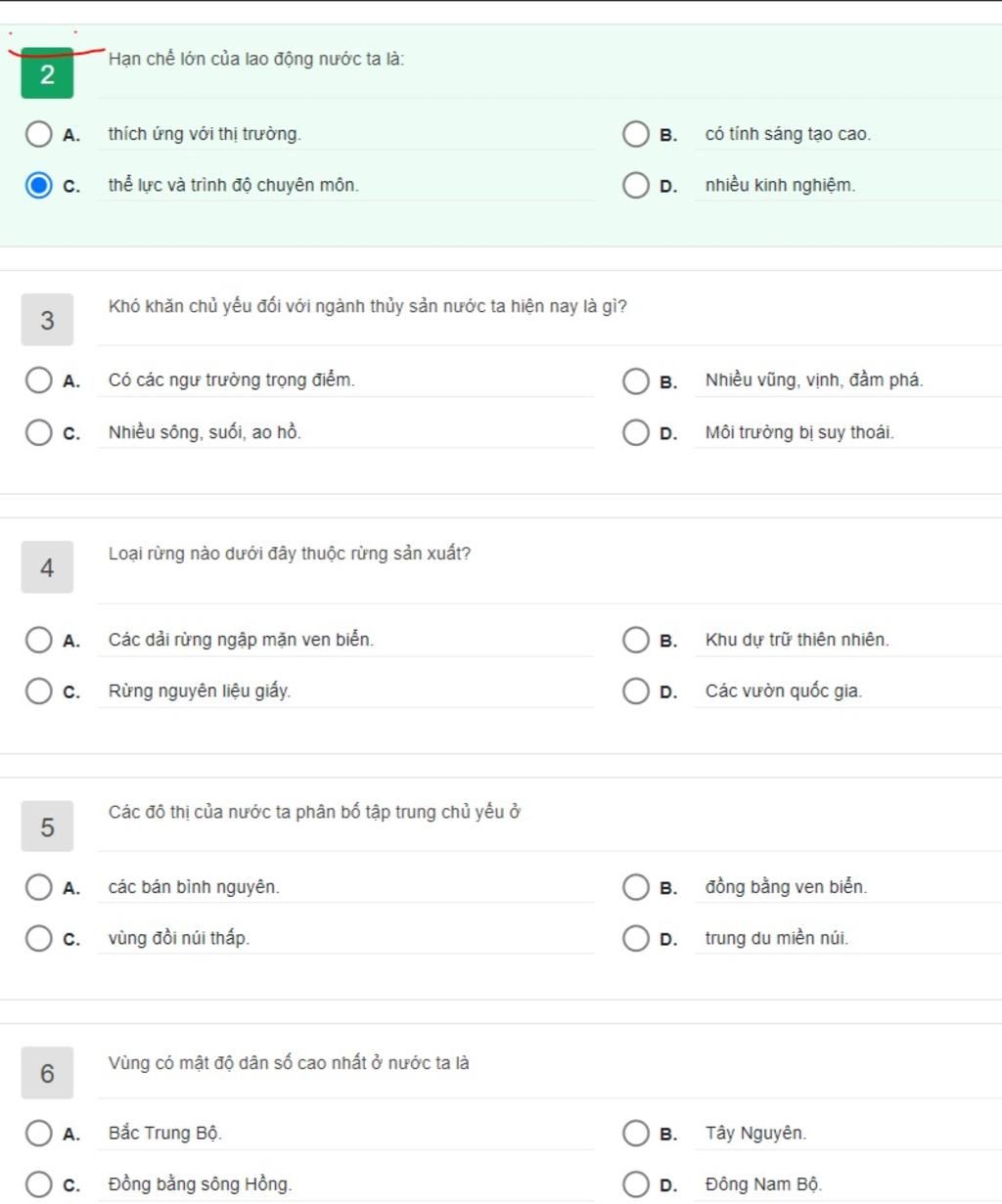Select 'vùng đồi núi thấp' option
The image size is (1002, 1204).
(x=38, y=939)
